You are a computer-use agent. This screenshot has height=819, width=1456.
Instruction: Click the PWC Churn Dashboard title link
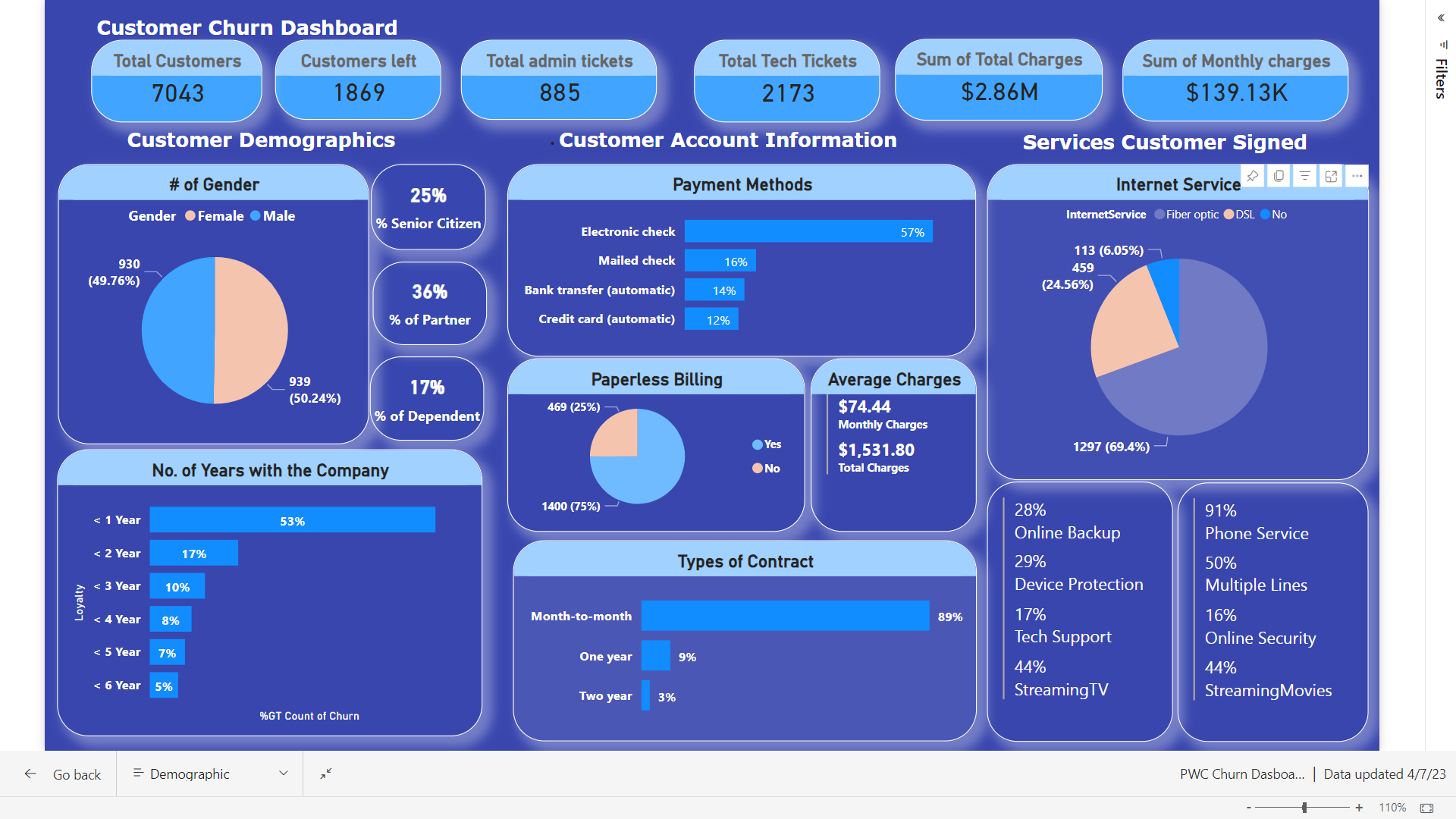(1241, 774)
